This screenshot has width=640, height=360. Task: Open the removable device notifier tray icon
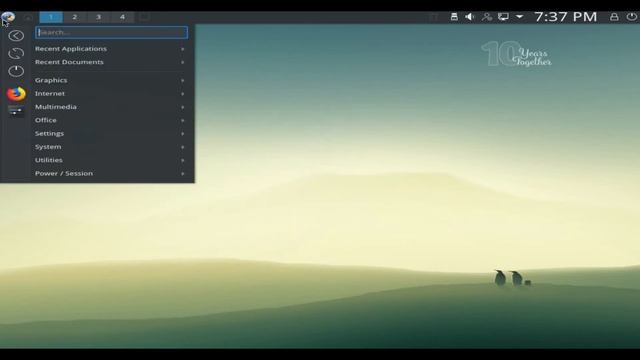pyautogui.click(x=454, y=17)
